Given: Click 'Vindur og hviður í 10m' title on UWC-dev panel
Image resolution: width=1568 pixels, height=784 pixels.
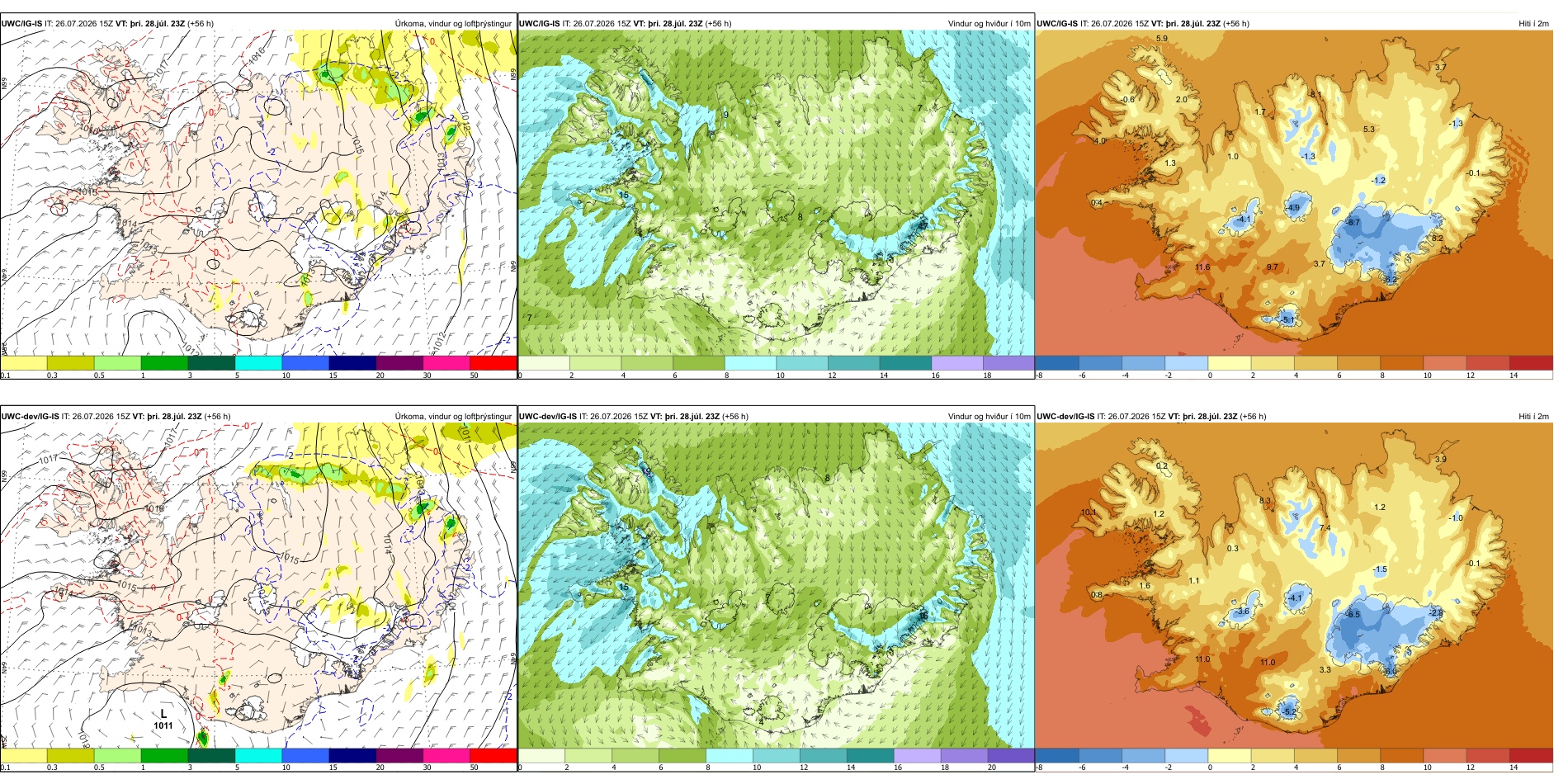Looking at the screenshot, I should pos(989,417).
